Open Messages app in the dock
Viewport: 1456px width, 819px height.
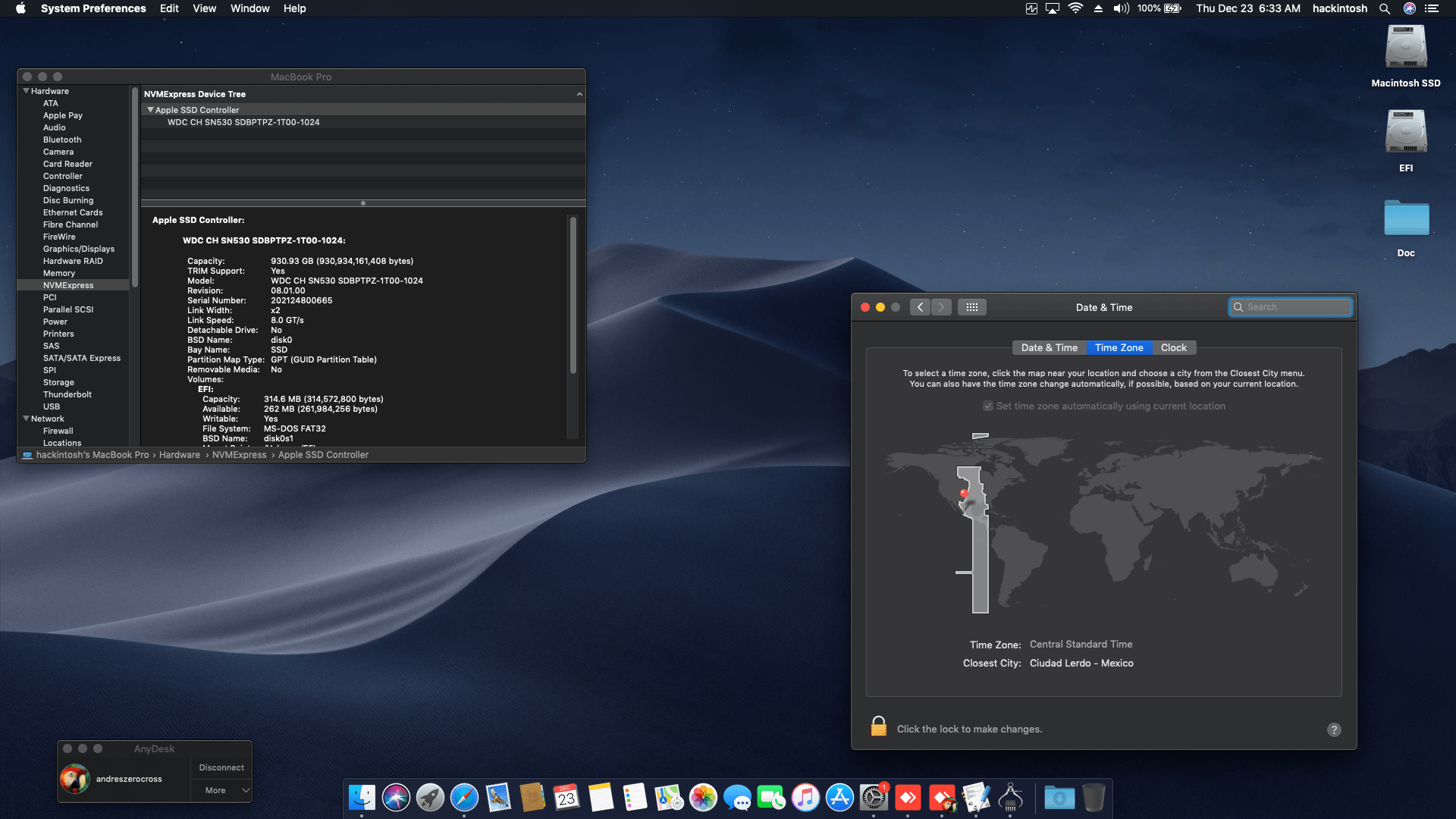pos(737,798)
